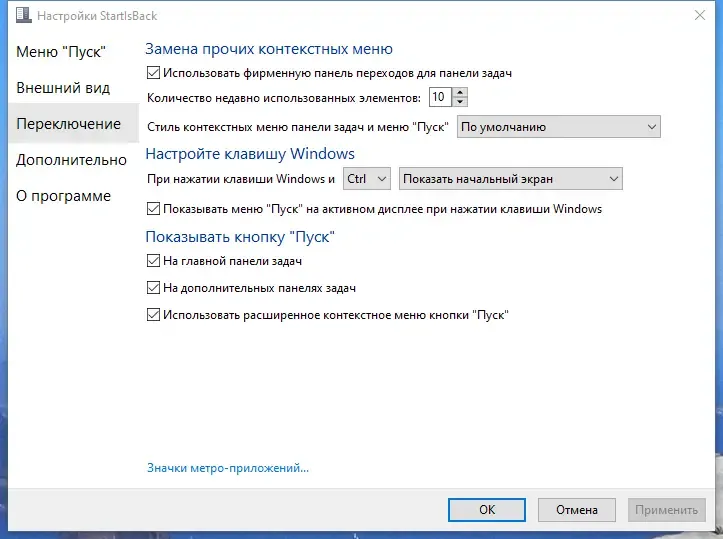The height and width of the screenshot is (539, 723).
Task: Switch to the Внешний вид section
Action: coord(63,88)
